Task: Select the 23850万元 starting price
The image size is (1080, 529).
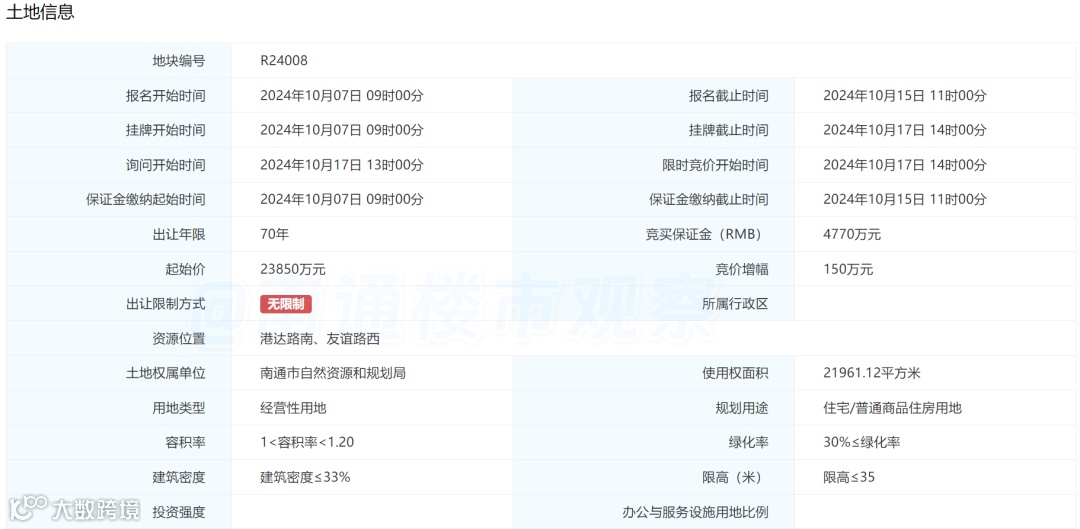Action: point(293,269)
